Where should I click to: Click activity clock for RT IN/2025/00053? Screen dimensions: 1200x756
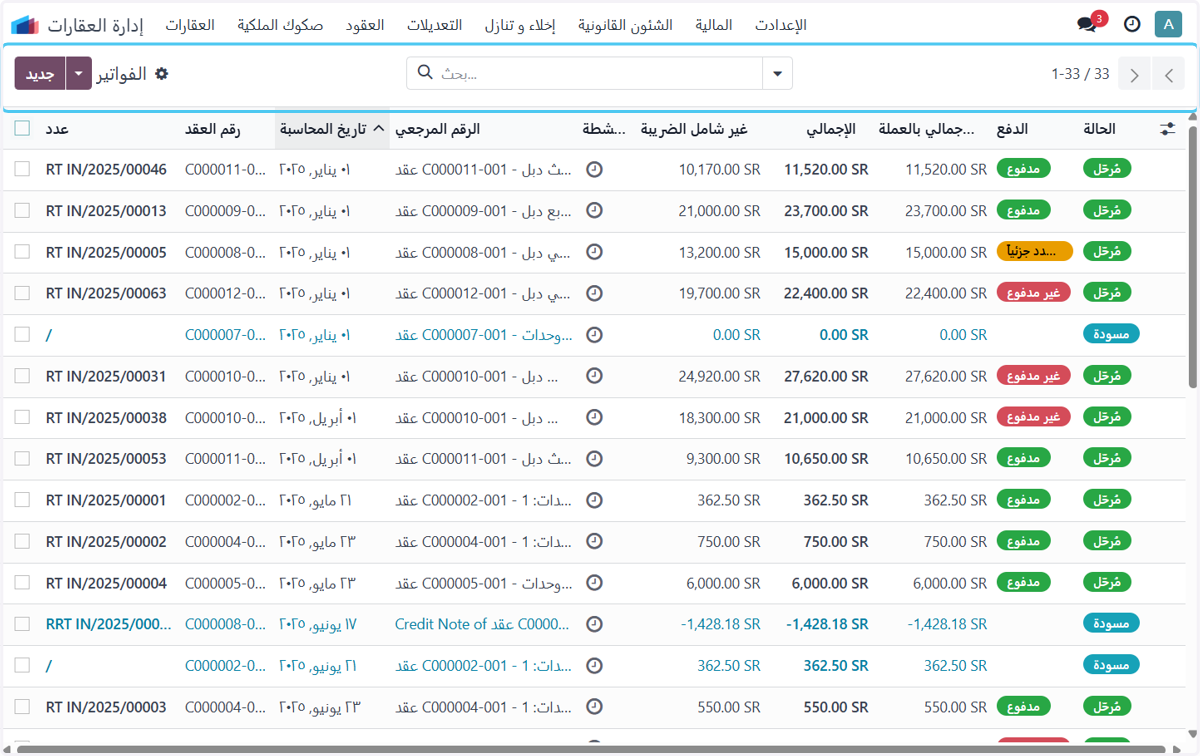(594, 459)
